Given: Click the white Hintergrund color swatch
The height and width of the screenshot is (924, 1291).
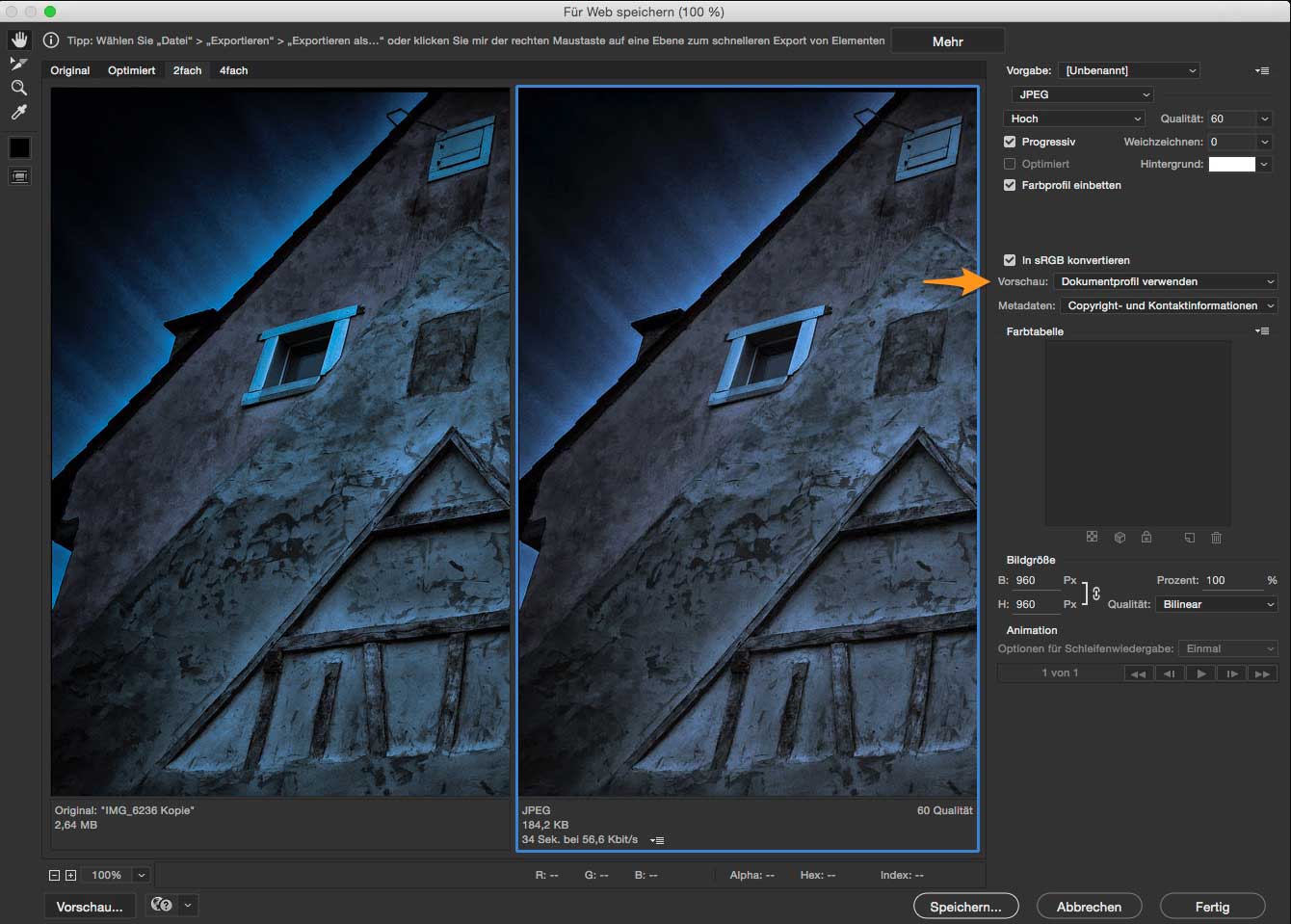Looking at the screenshot, I should pyautogui.click(x=1231, y=164).
